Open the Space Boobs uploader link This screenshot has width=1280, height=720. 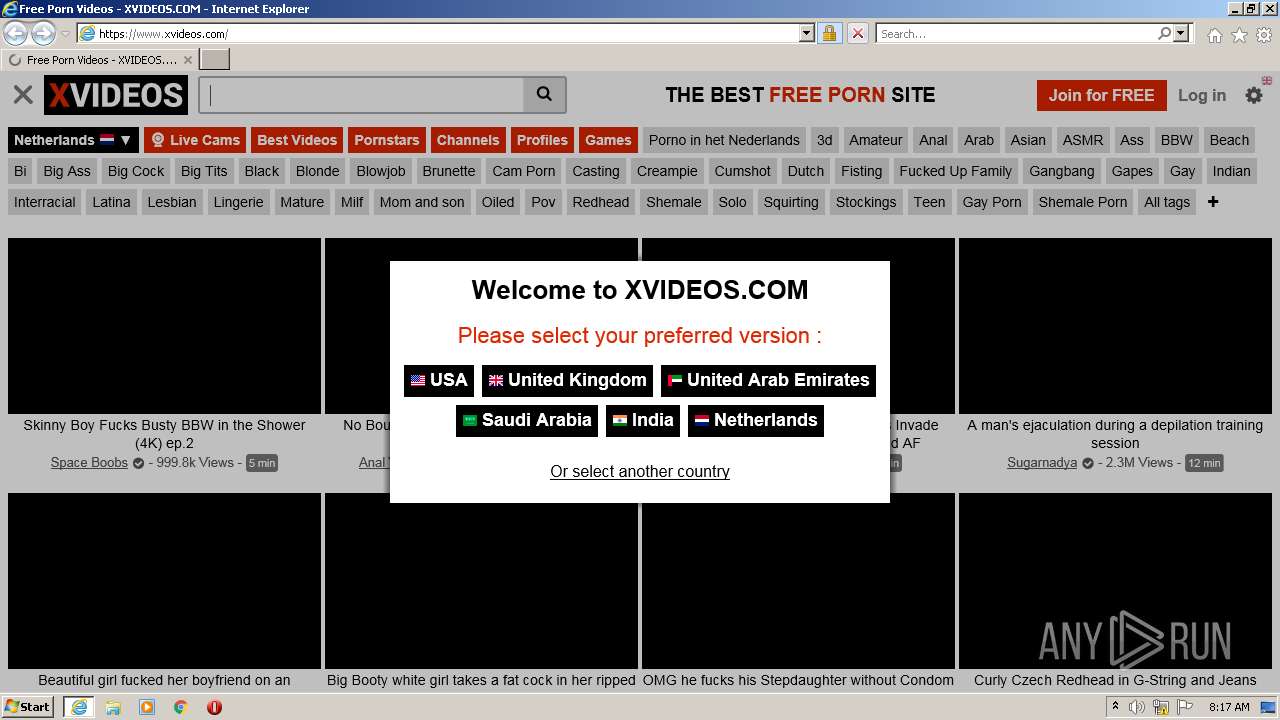[x=89, y=463]
